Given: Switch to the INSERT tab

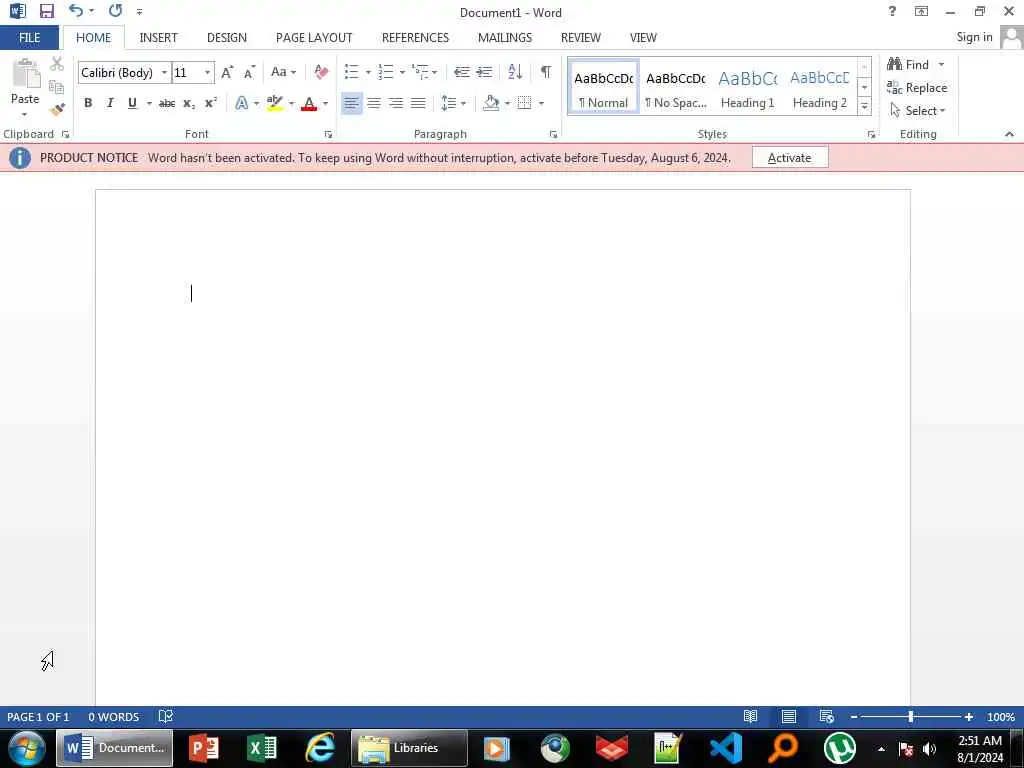Looking at the screenshot, I should (158, 38).
